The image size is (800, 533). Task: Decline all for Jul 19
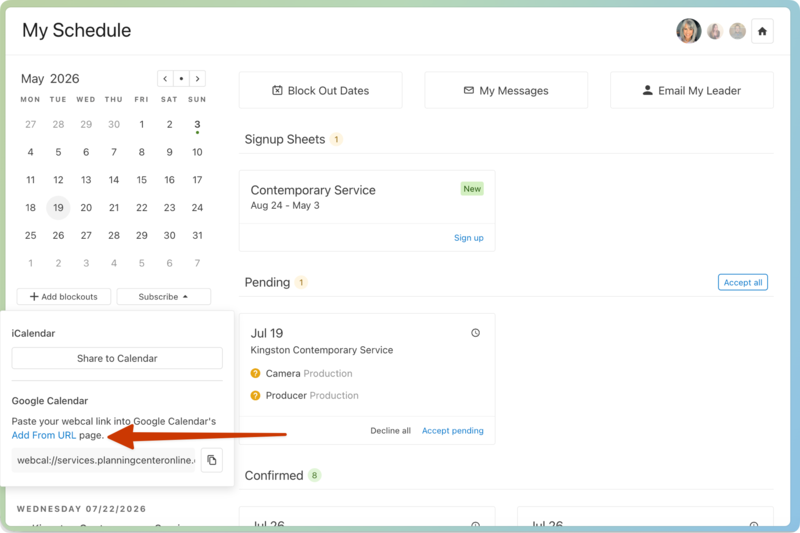tap(390, 430)
